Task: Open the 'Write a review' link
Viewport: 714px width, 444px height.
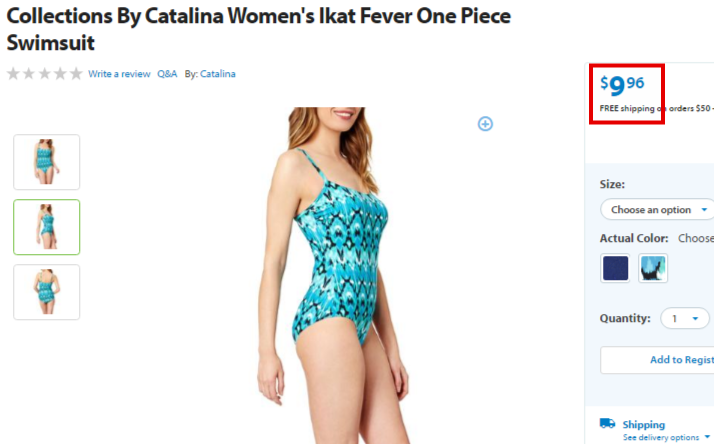Action: [x=119, y=74]
